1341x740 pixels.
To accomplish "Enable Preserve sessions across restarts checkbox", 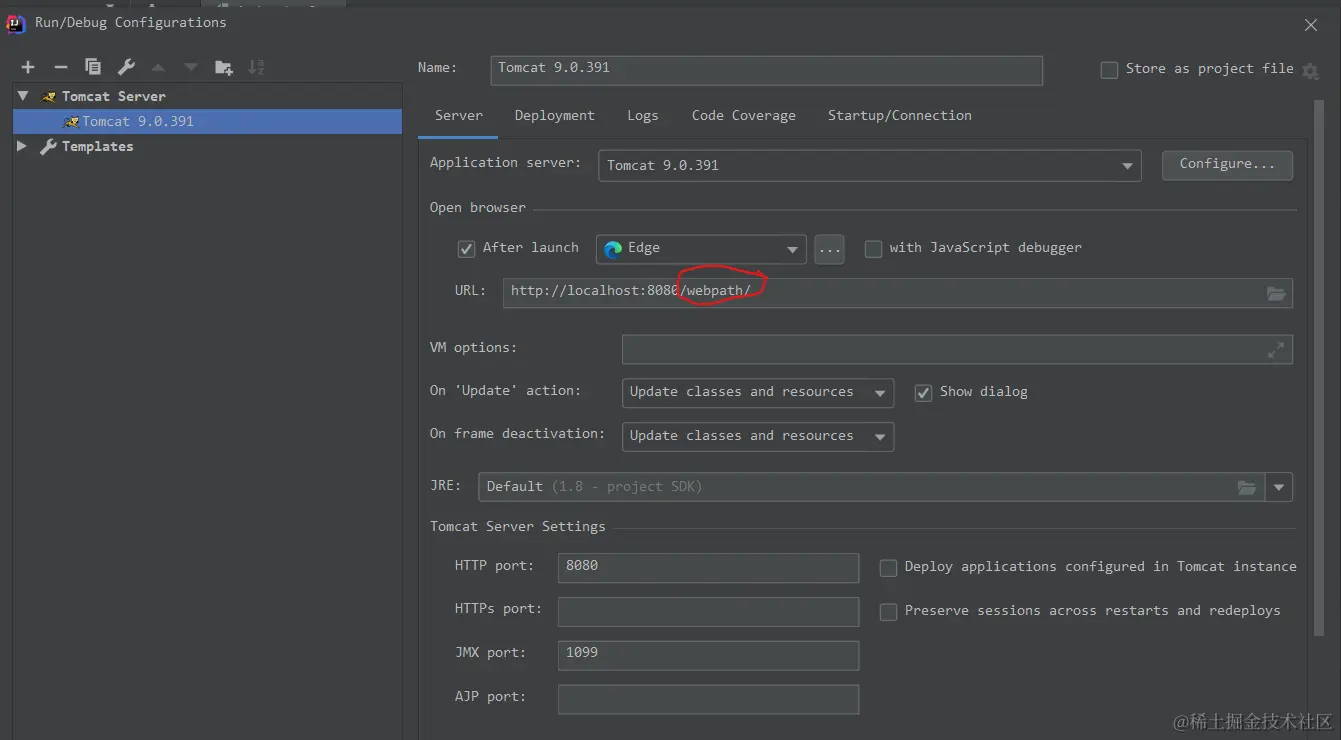I will [x=888, y=612].
